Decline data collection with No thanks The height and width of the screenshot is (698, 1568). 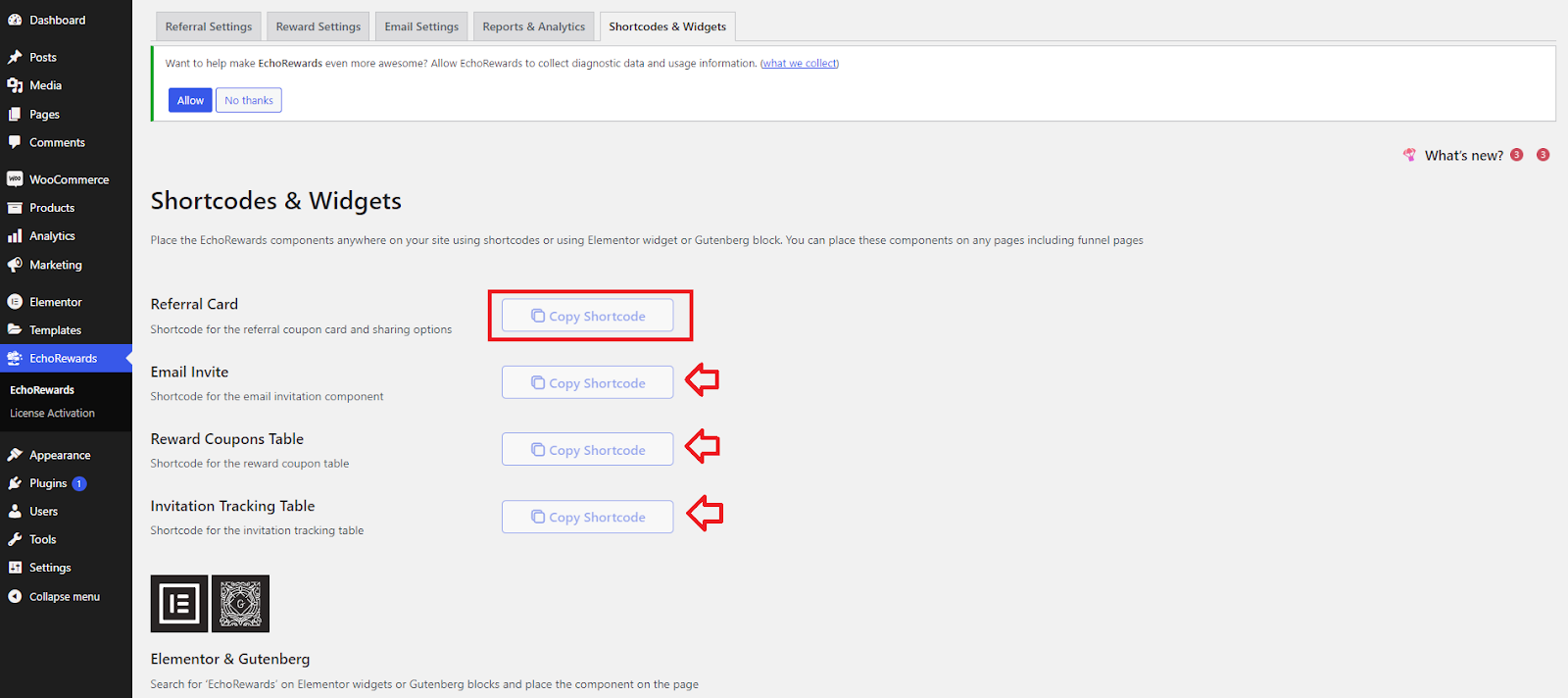click(x=249, y=100)
